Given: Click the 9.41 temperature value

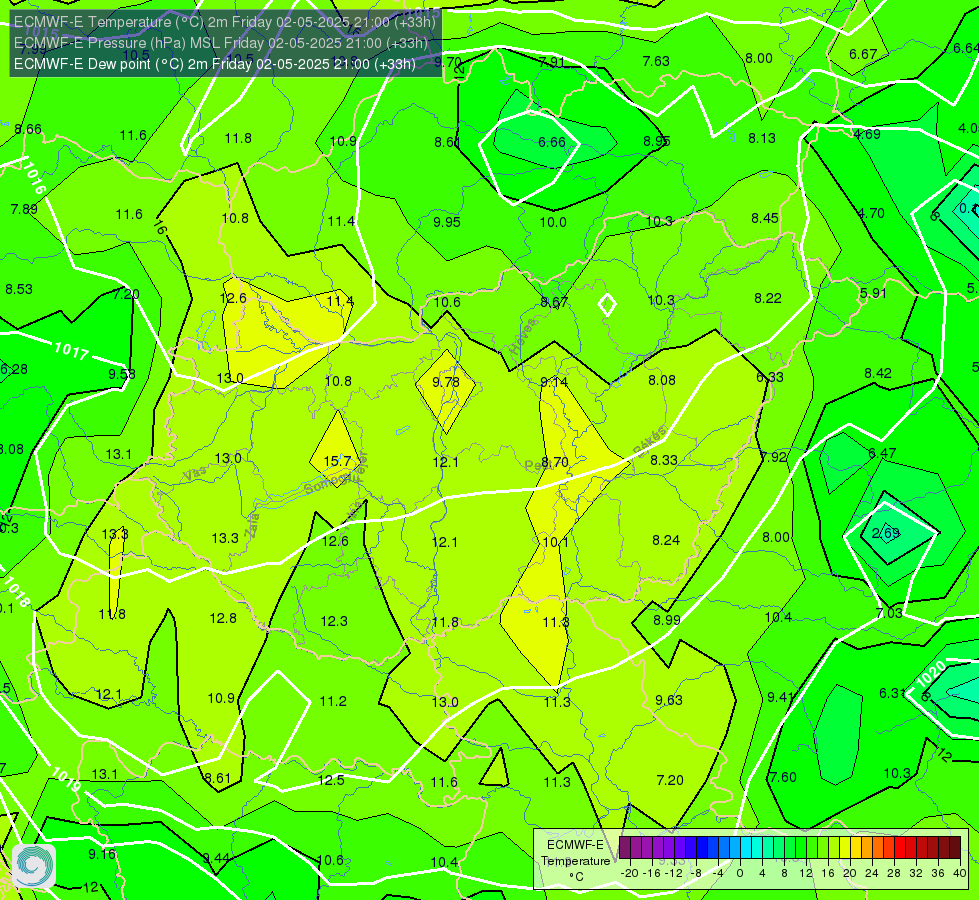Looking at the screenshot, I should [780, 697].
